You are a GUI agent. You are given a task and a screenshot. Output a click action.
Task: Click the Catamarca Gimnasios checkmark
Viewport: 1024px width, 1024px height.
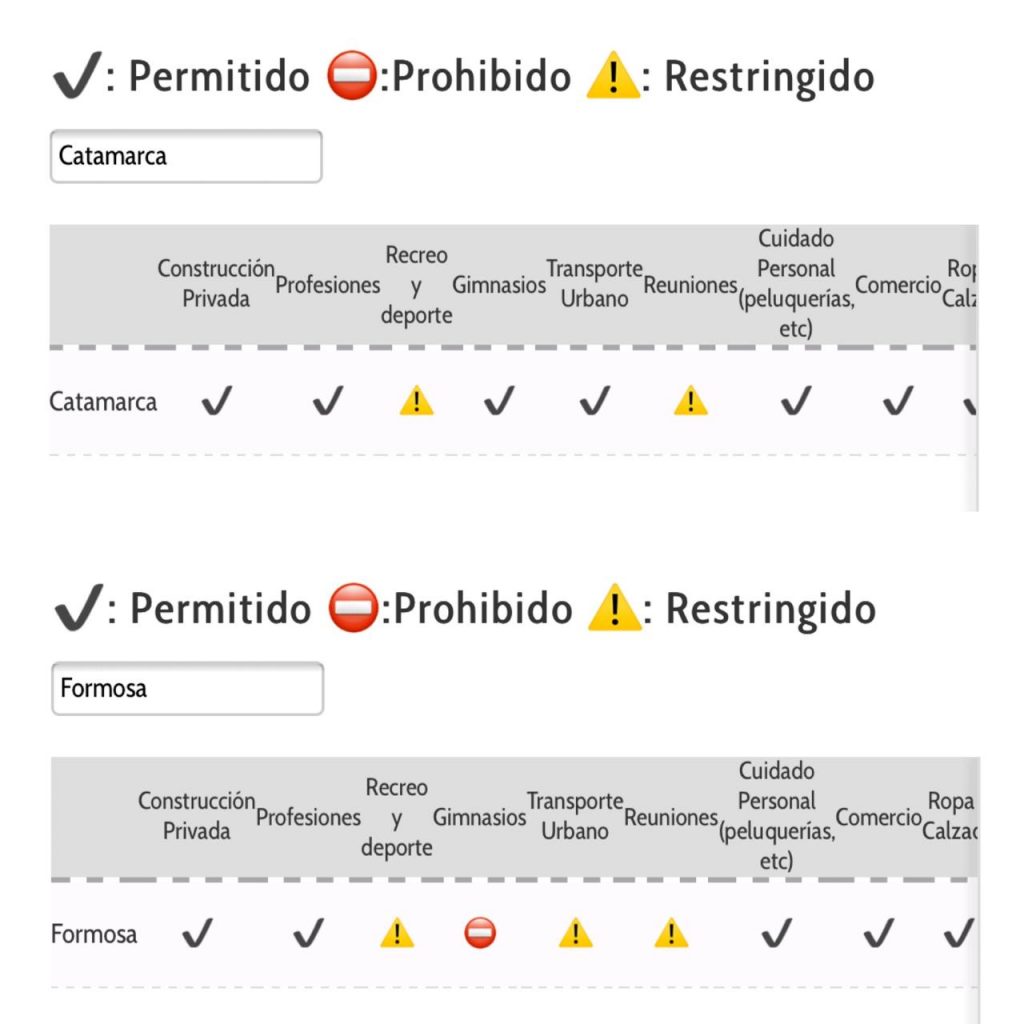499,400
